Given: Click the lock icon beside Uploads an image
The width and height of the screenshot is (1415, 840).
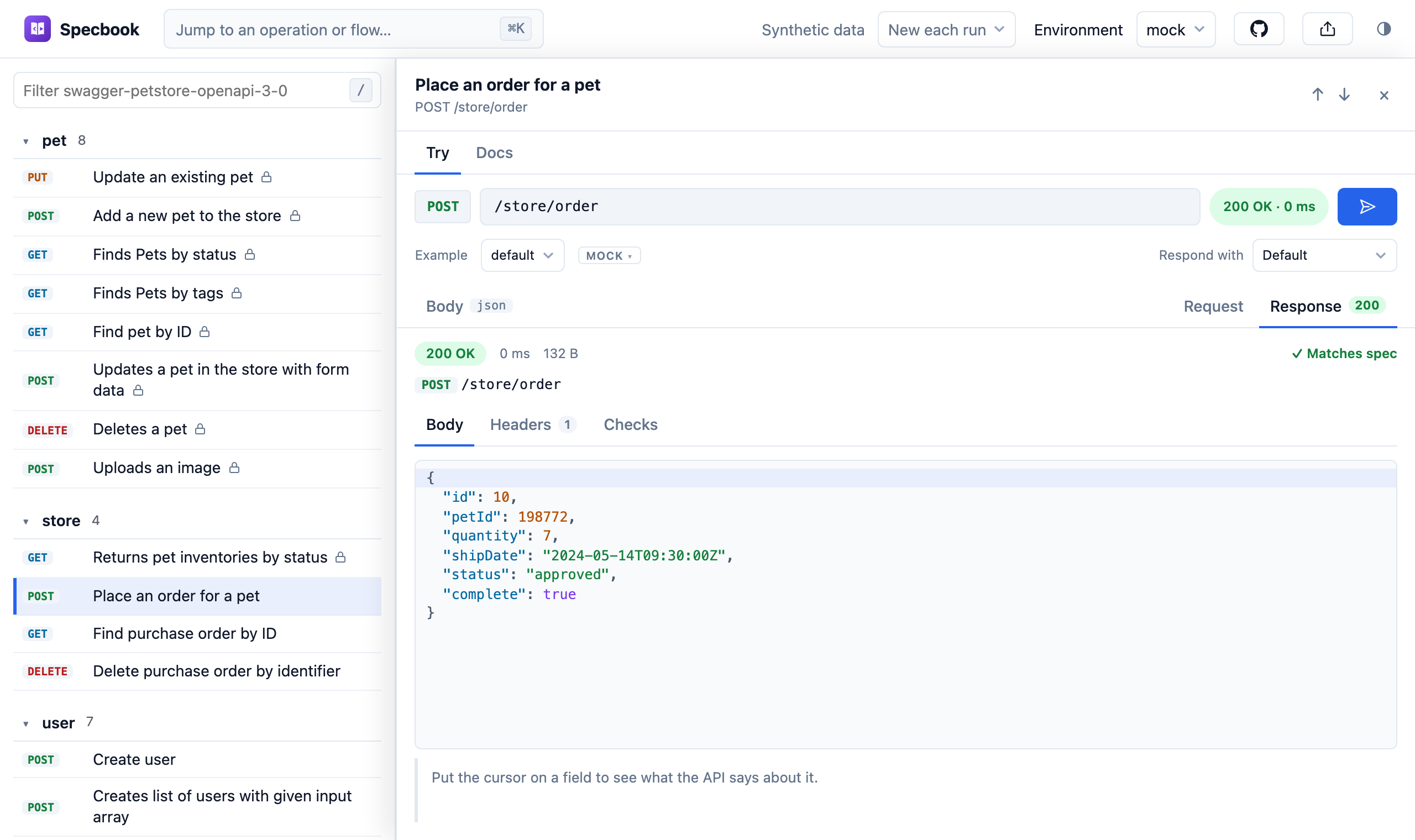Looking at the screenshot, I should pos(234,468).
